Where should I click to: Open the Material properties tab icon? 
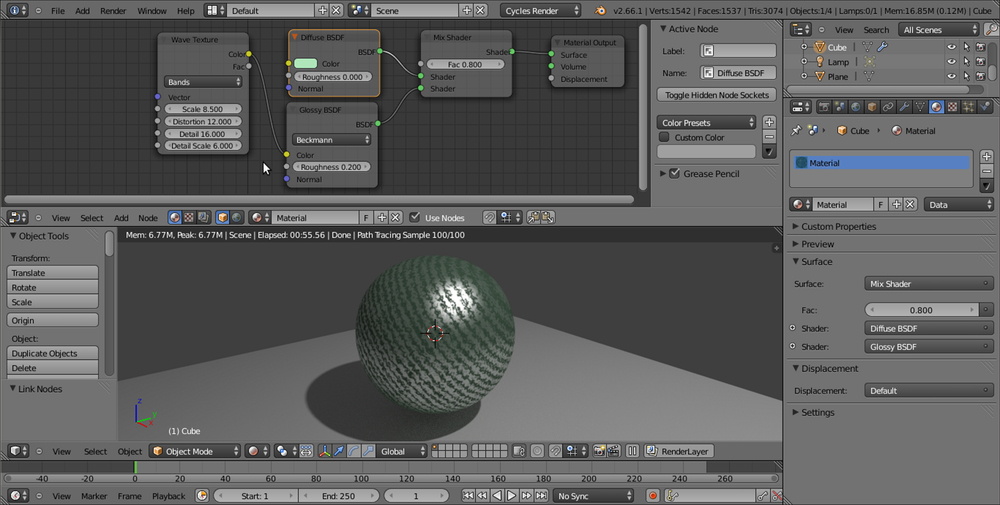pyautogui.click(x=936, y=107)
